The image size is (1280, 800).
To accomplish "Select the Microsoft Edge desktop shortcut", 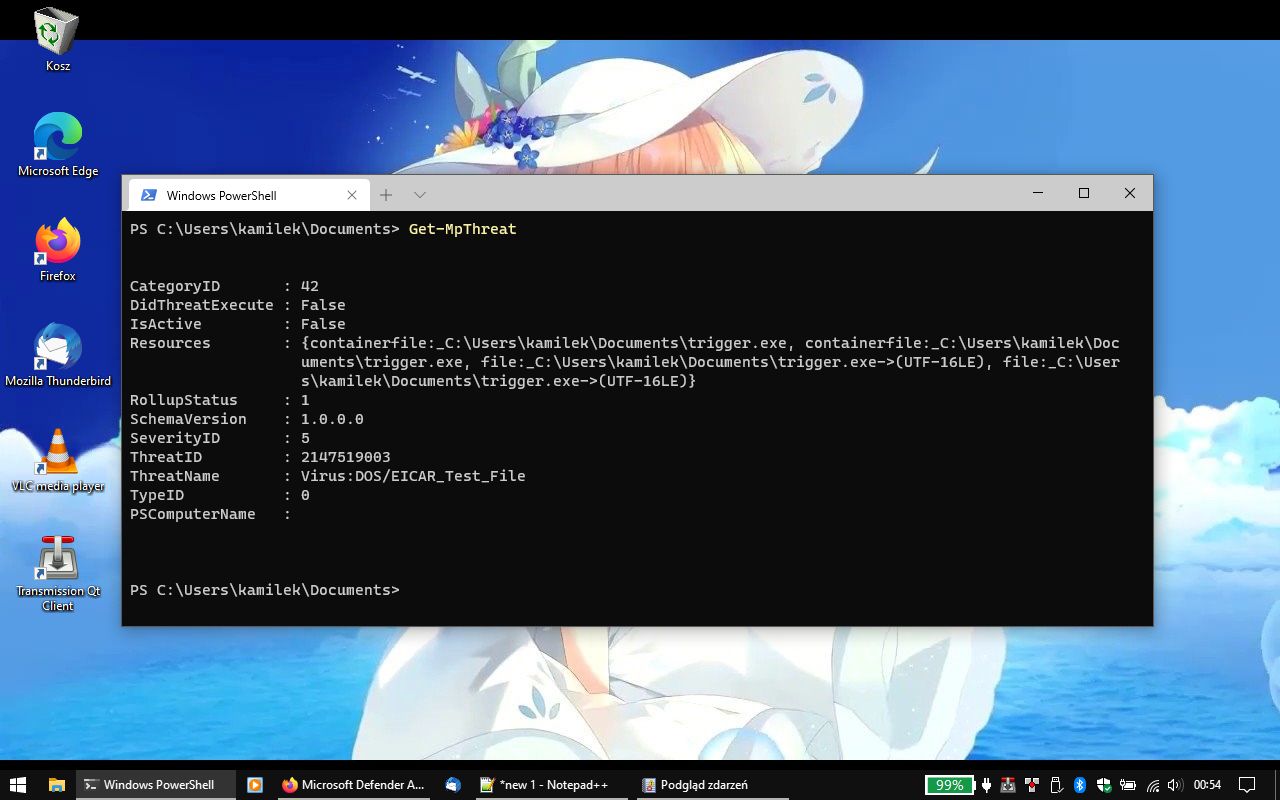I will (58, 145).
